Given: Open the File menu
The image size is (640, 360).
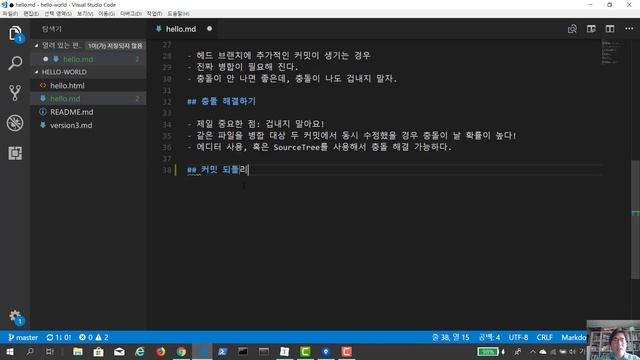Looking at the screenshot, I should [x=10, y=14].
